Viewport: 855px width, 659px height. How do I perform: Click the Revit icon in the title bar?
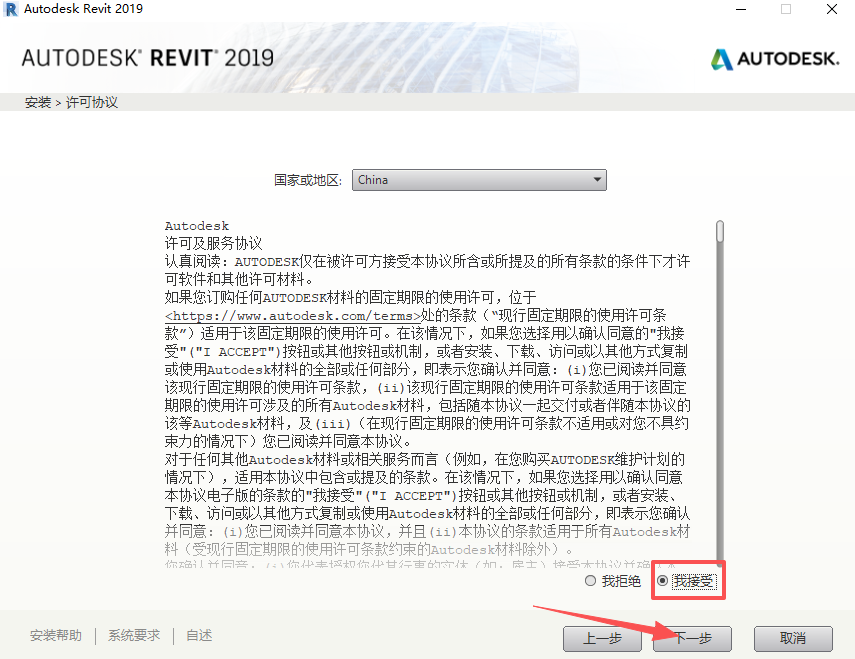(x=12, y=9)
